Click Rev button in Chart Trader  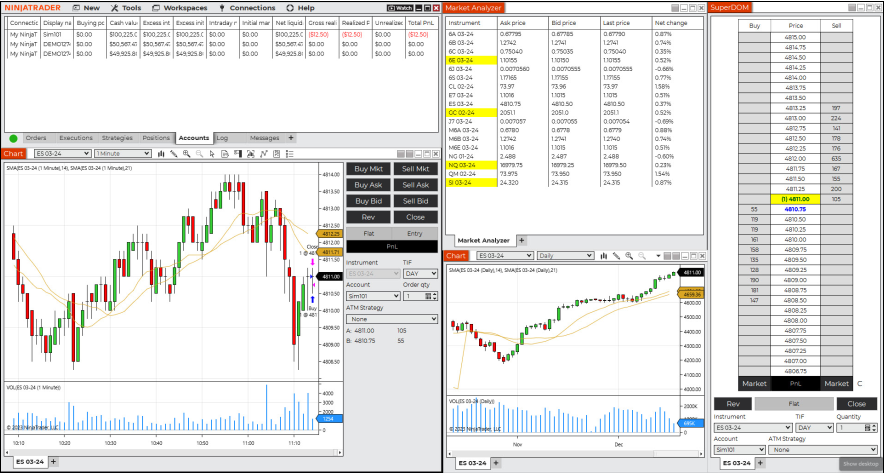369,217
